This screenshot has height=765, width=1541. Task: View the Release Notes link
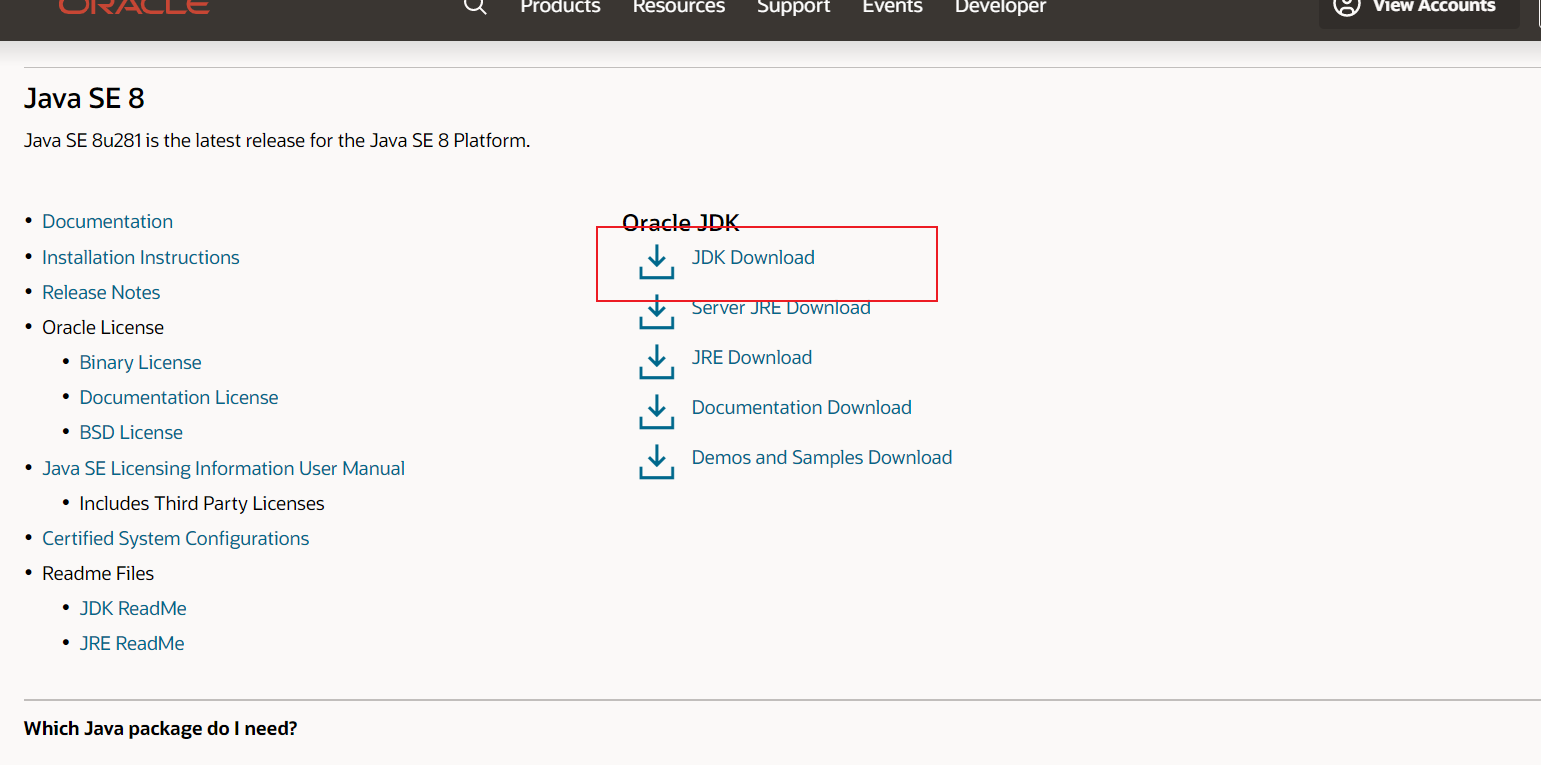(x=101, y=292)
